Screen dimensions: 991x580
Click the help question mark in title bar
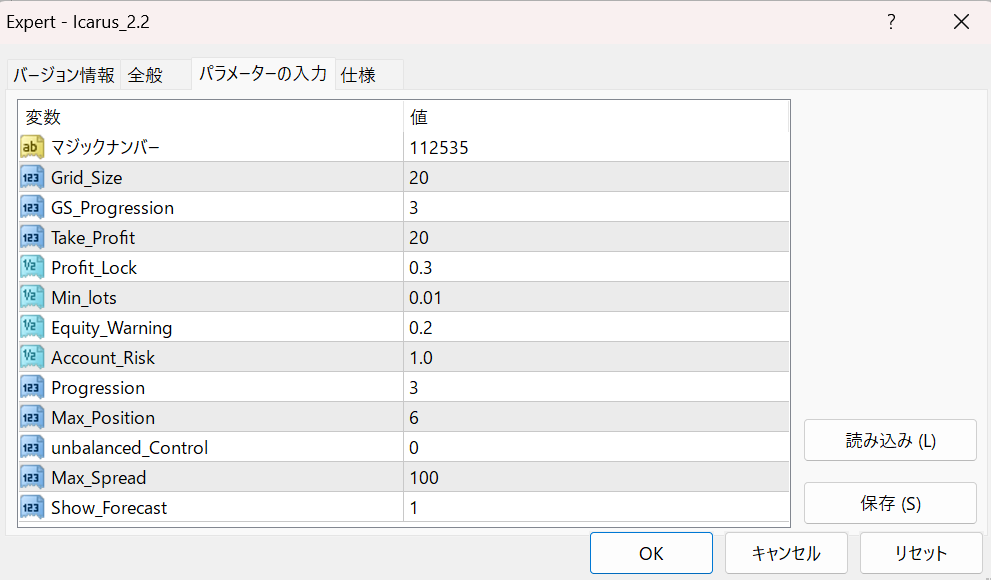tap(891, 22)
